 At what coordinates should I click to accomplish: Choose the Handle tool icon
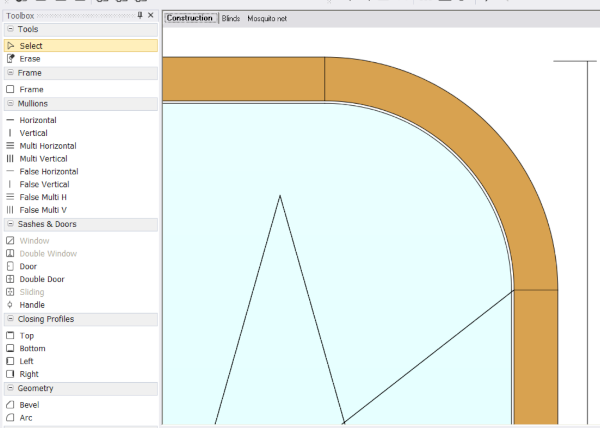pyautogui.click(x=10, y=305)
